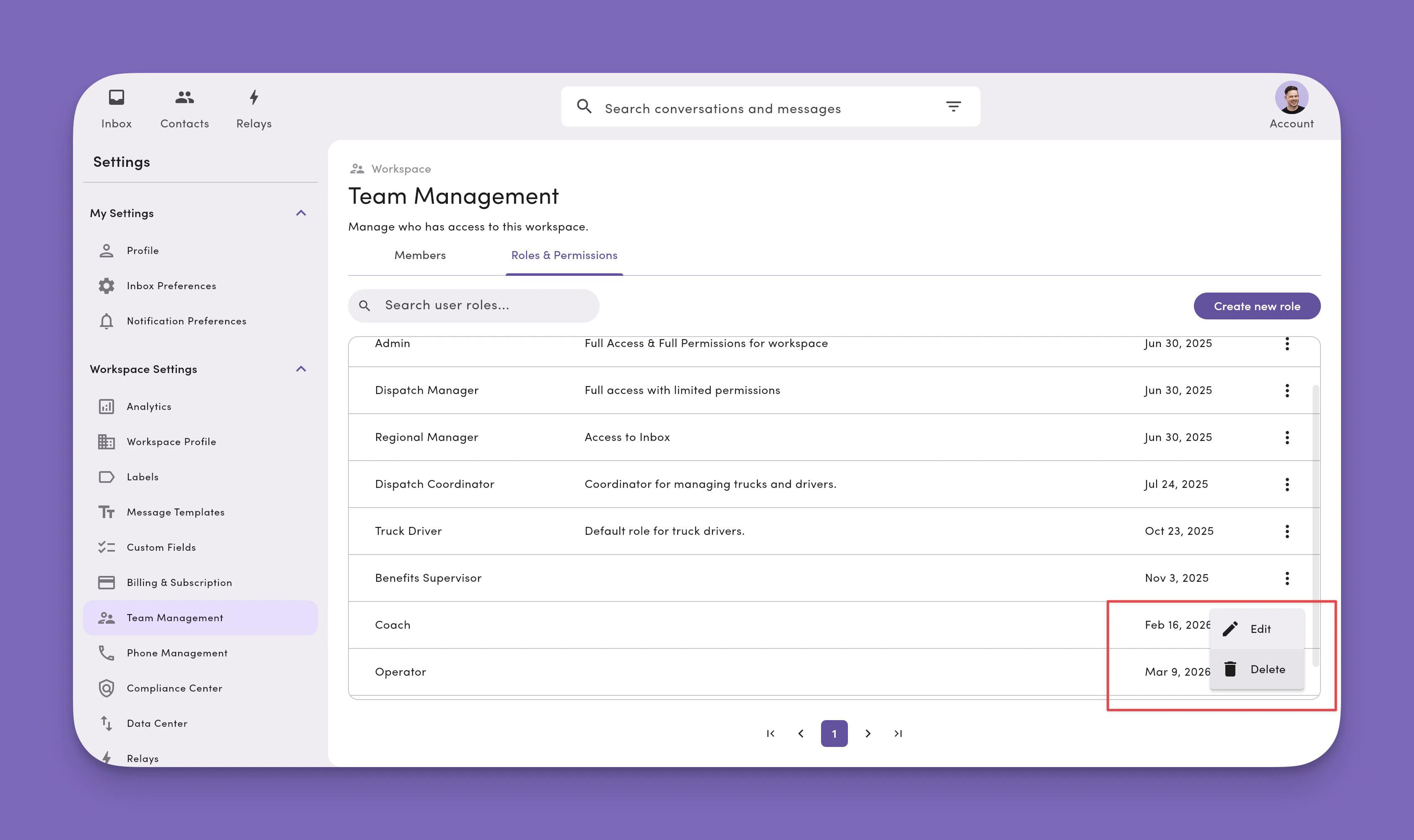Select the Roles & Permissions tab
The image size is (1414, 840).
564,255
